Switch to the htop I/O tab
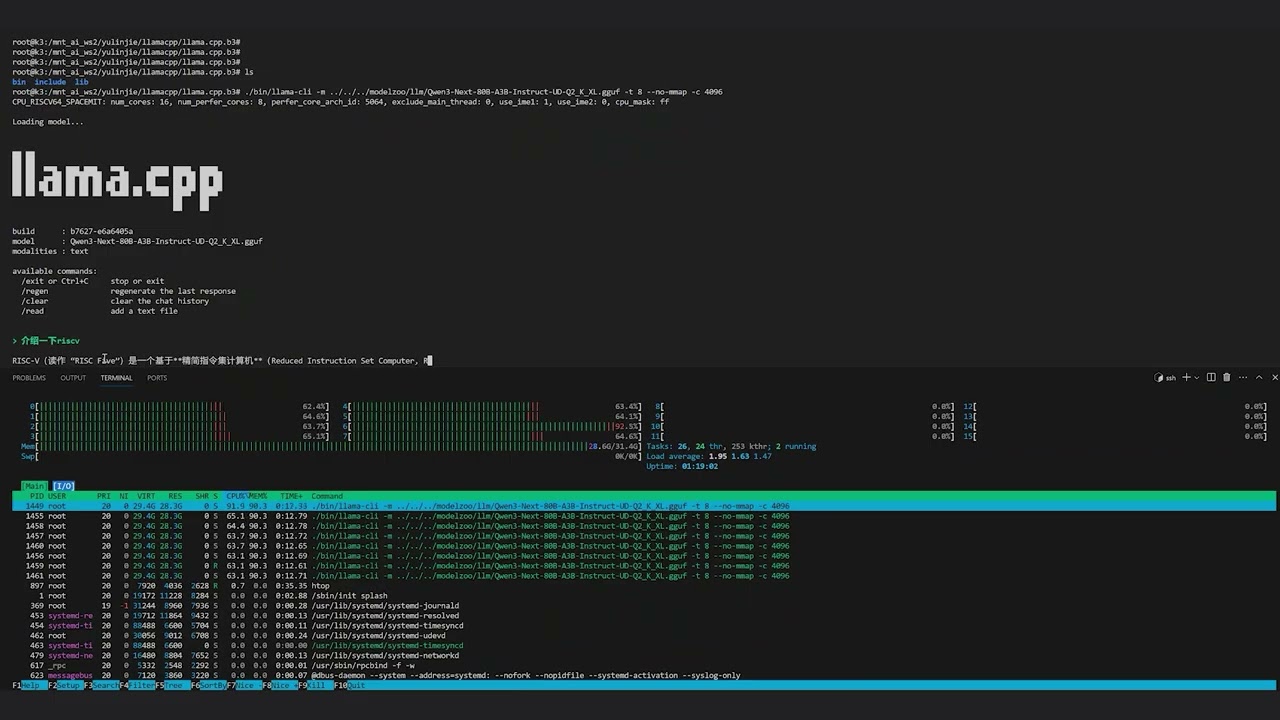The width and height of the screenshot is (1280, 720). [x=64, y=486]
